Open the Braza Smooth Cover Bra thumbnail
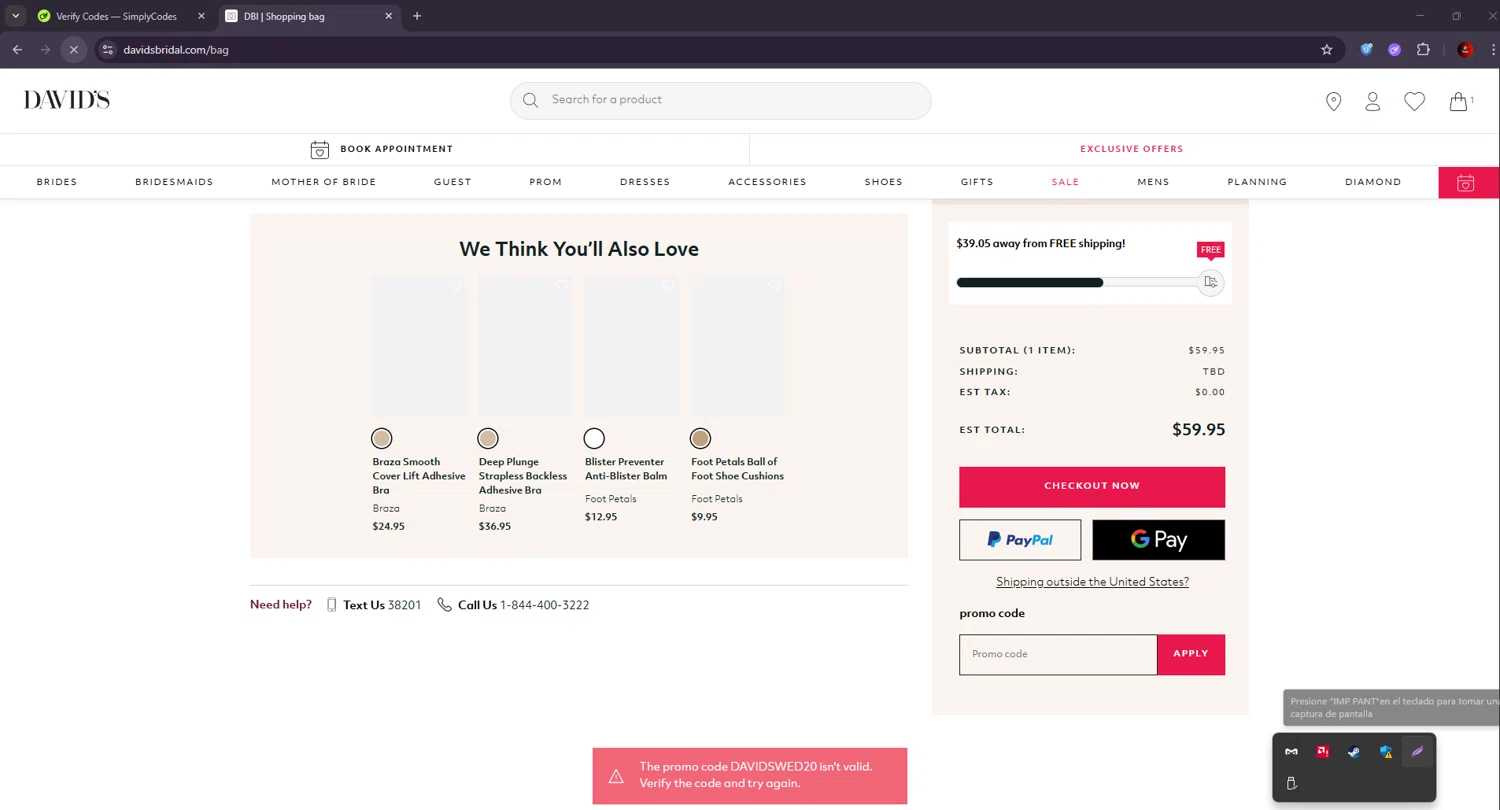 coord(420,346)
